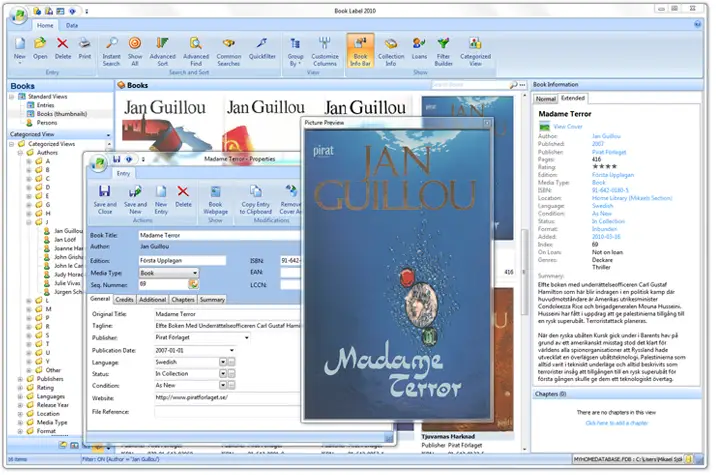Toggle the Book Info Bar
Screen dimensions: 716x475
tap(360, 51)
